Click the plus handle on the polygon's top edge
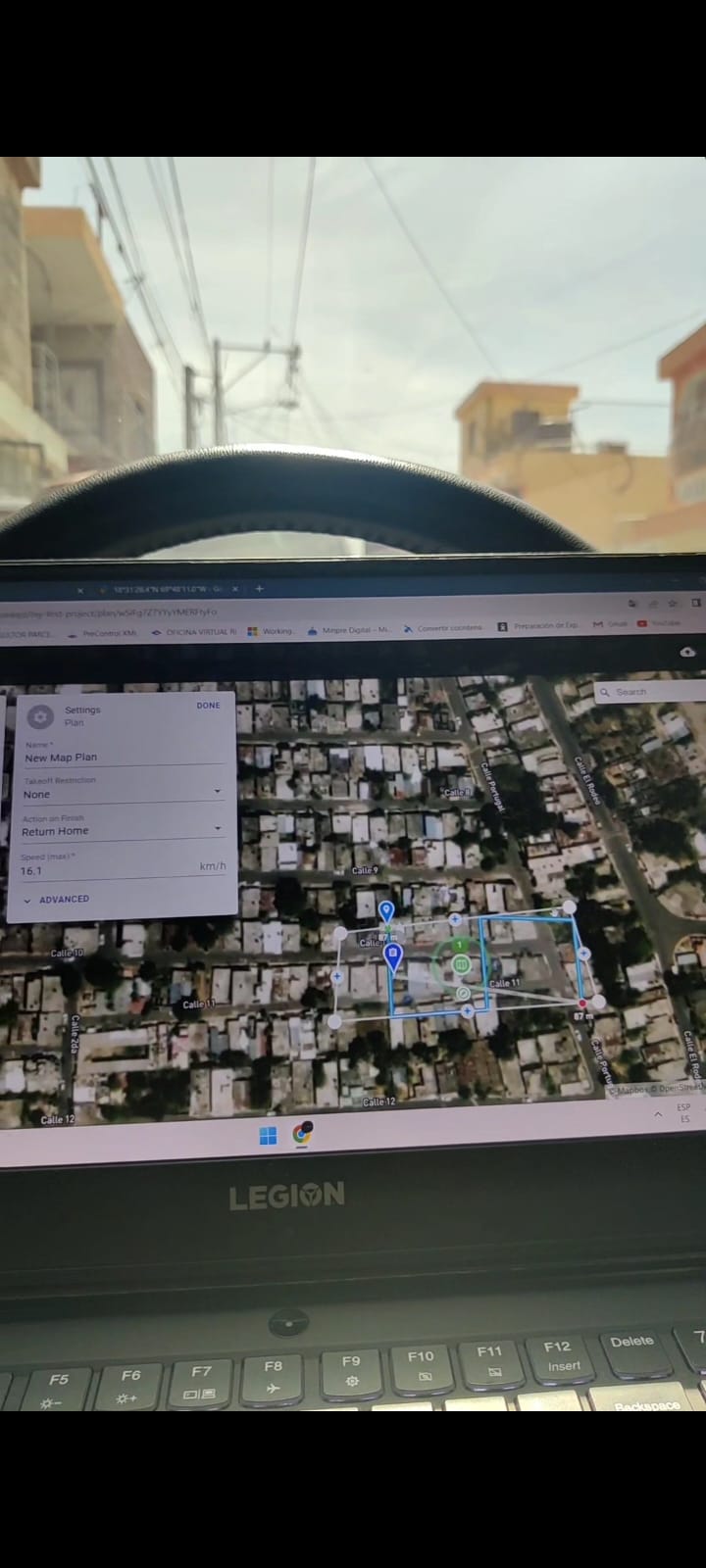This screenshot has width=706, height=1568. (455, 919)
